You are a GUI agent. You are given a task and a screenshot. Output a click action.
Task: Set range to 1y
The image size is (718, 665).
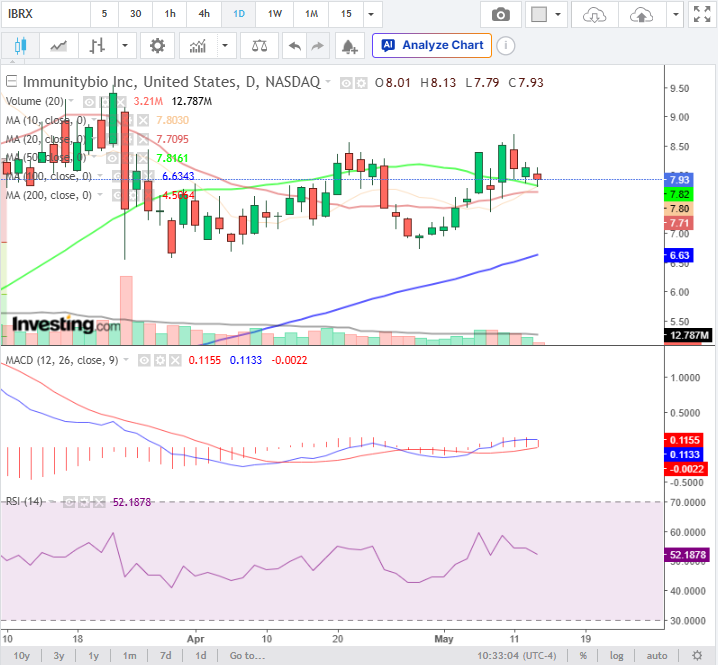93,655
